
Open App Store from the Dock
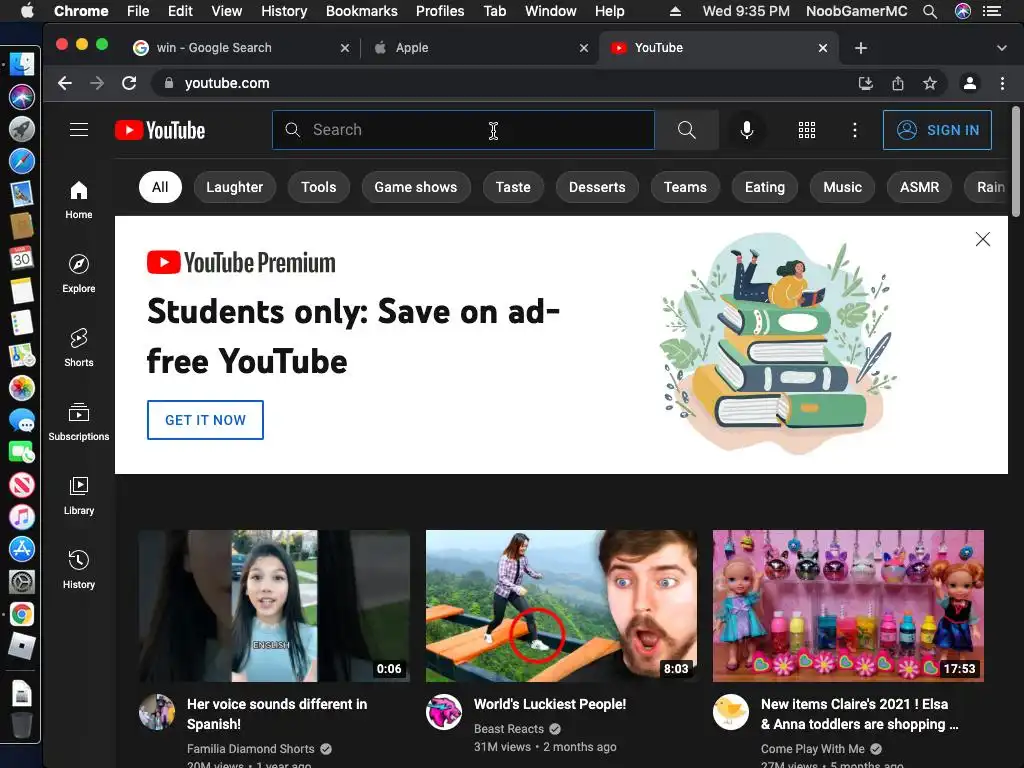[22, 549]
